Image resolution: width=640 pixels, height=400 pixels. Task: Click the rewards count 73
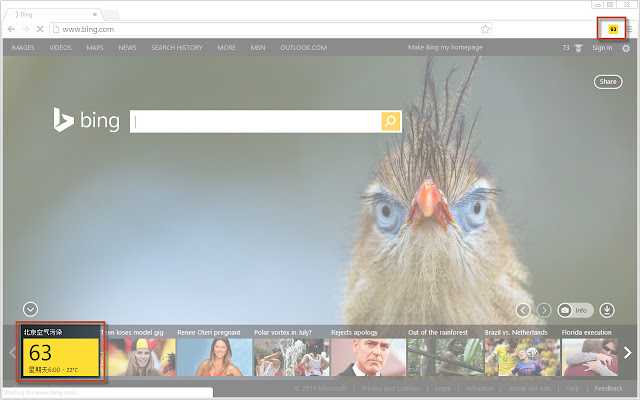(x=566, y=48)
